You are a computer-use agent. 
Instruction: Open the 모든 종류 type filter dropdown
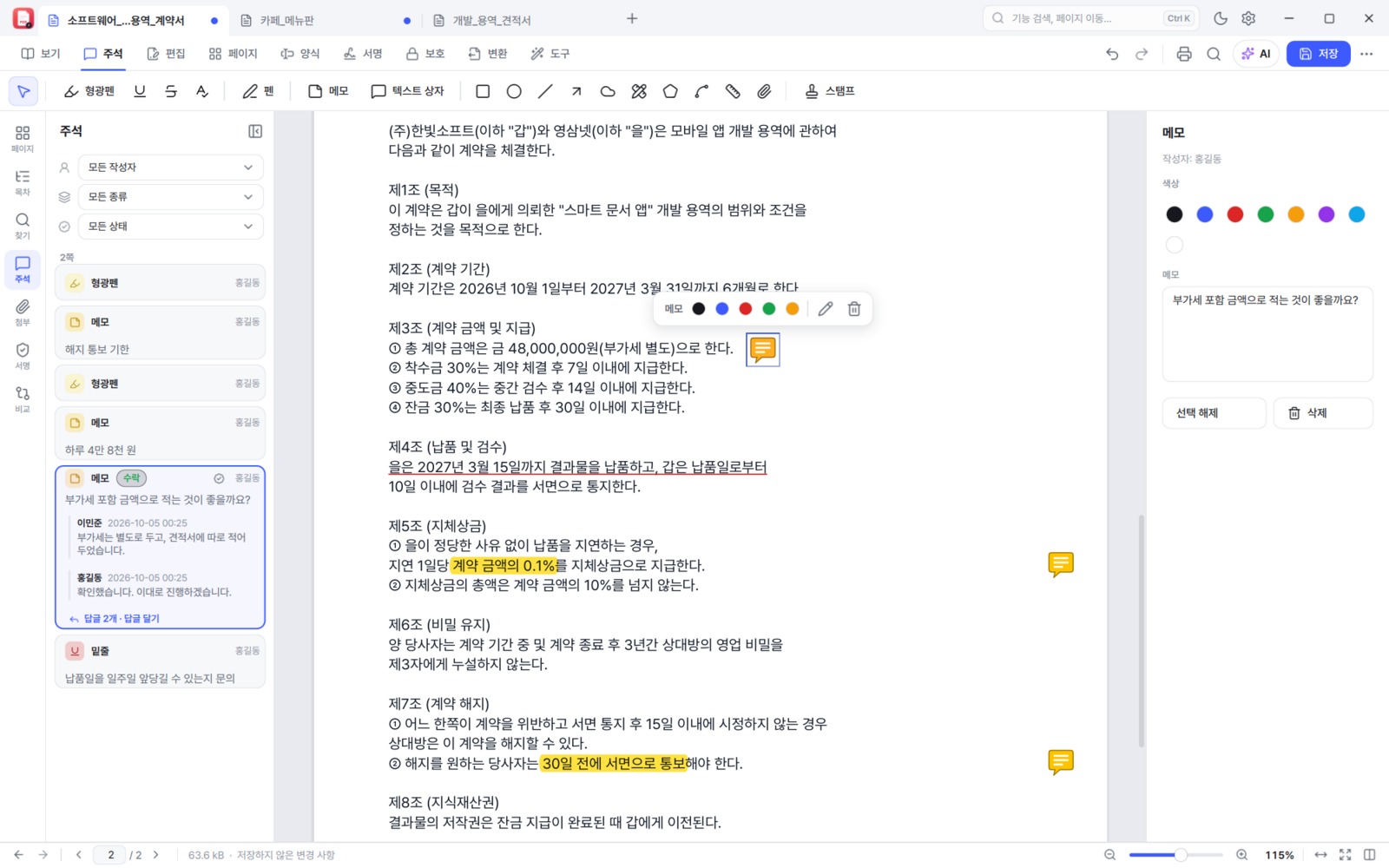coord(171,197)
